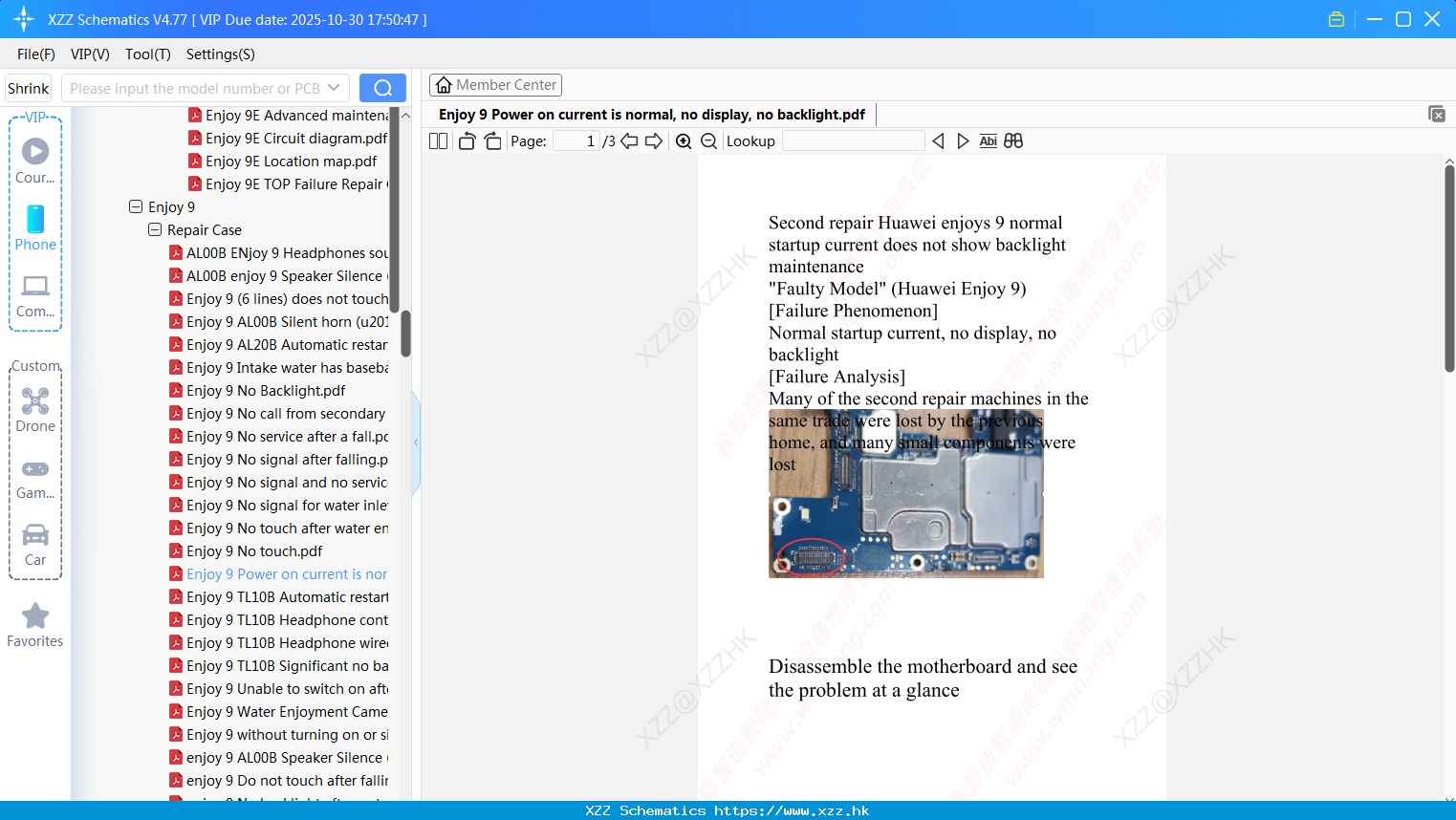Image resolution: width=1456 pixels, height=820 pixels.
Task: Open Enjoy 9E TOP Failure Repair file
Action: [x=288, y=184]
